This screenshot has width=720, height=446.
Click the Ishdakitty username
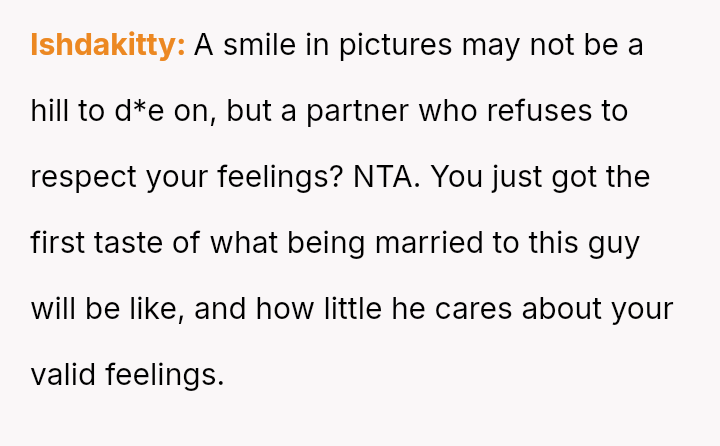click(x=107, y=46)
